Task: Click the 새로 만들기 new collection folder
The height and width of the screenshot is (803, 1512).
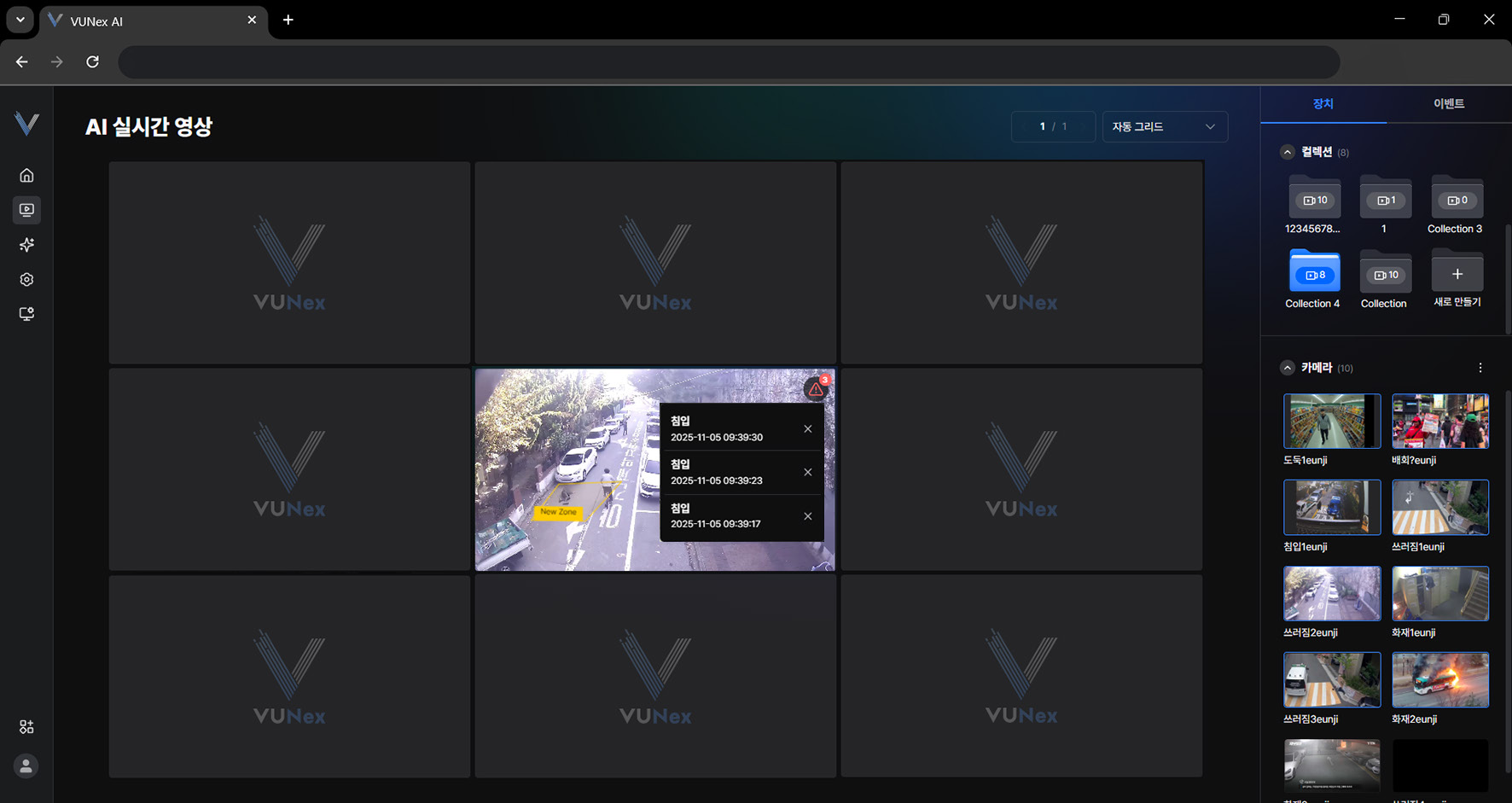Action: [1457, 274]
